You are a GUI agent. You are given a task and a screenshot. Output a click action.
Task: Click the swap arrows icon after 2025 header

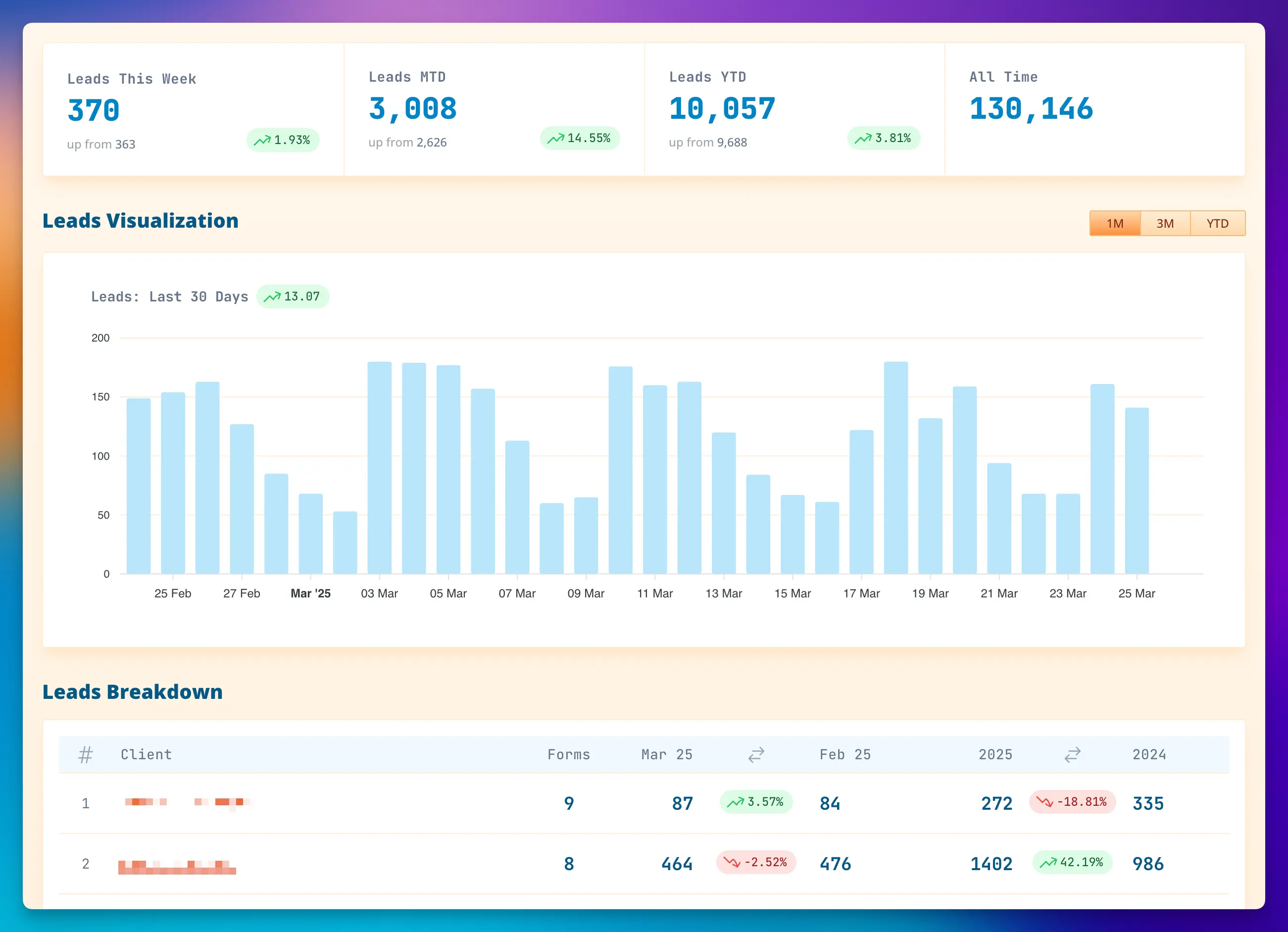pos(1072,754)
